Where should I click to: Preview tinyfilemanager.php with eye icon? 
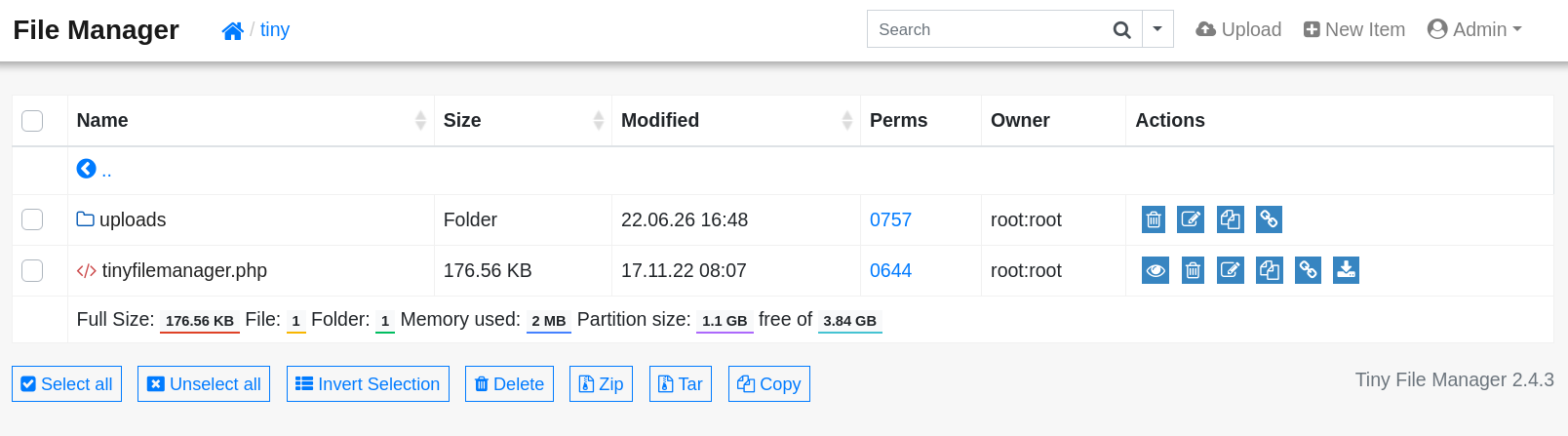tap(1156, 270)
